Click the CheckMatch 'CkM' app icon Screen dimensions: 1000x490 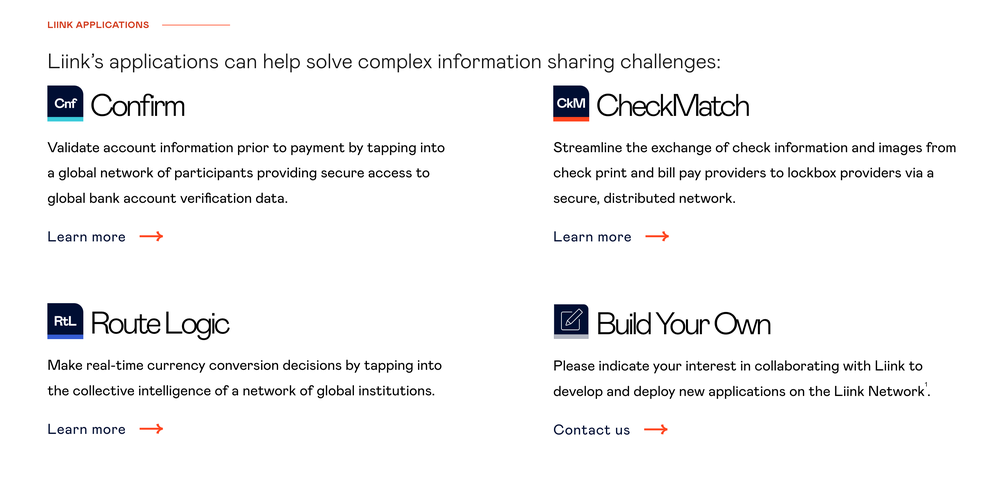[571, 104]
